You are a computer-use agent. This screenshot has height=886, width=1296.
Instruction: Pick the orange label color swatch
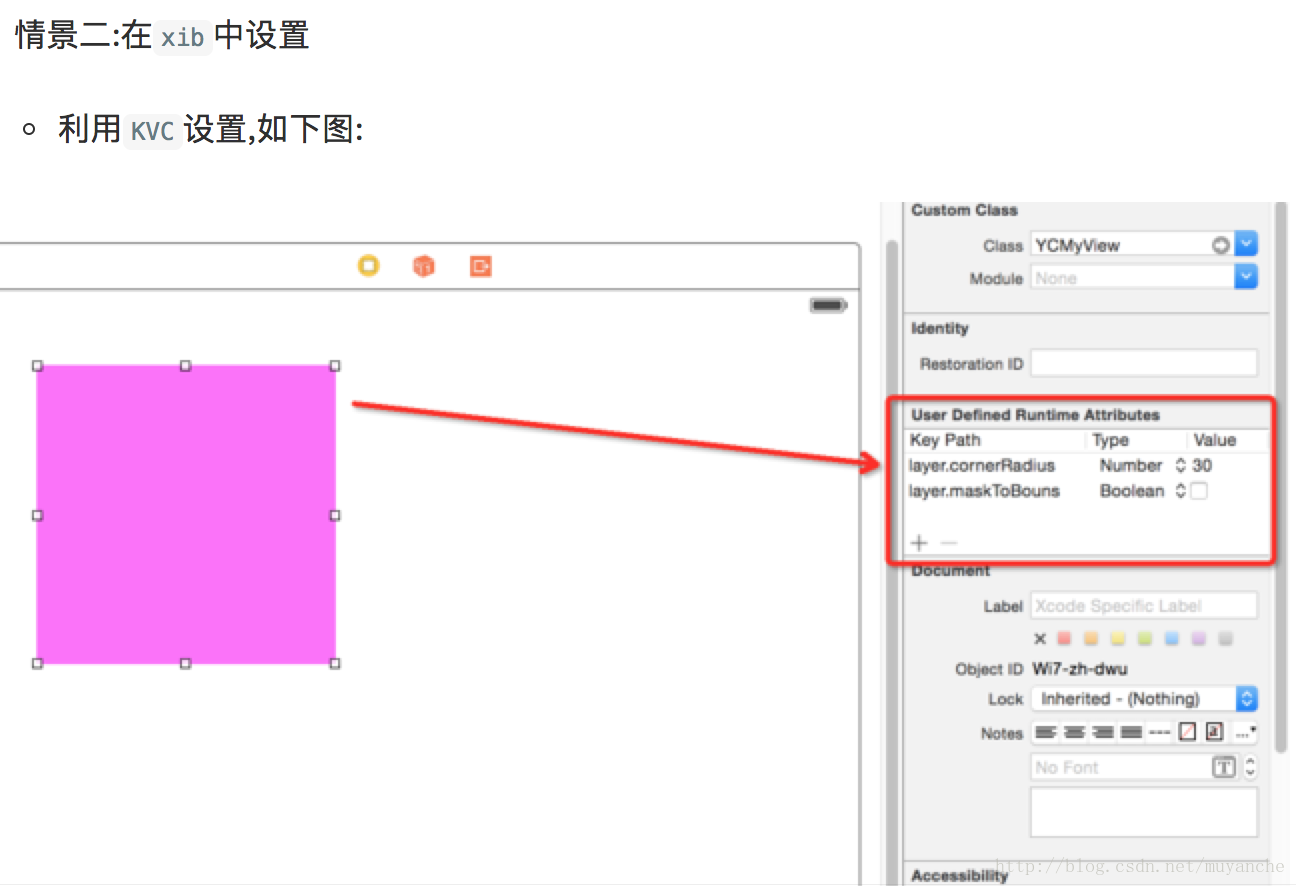pyautogui.click(x=1091, y=638)
